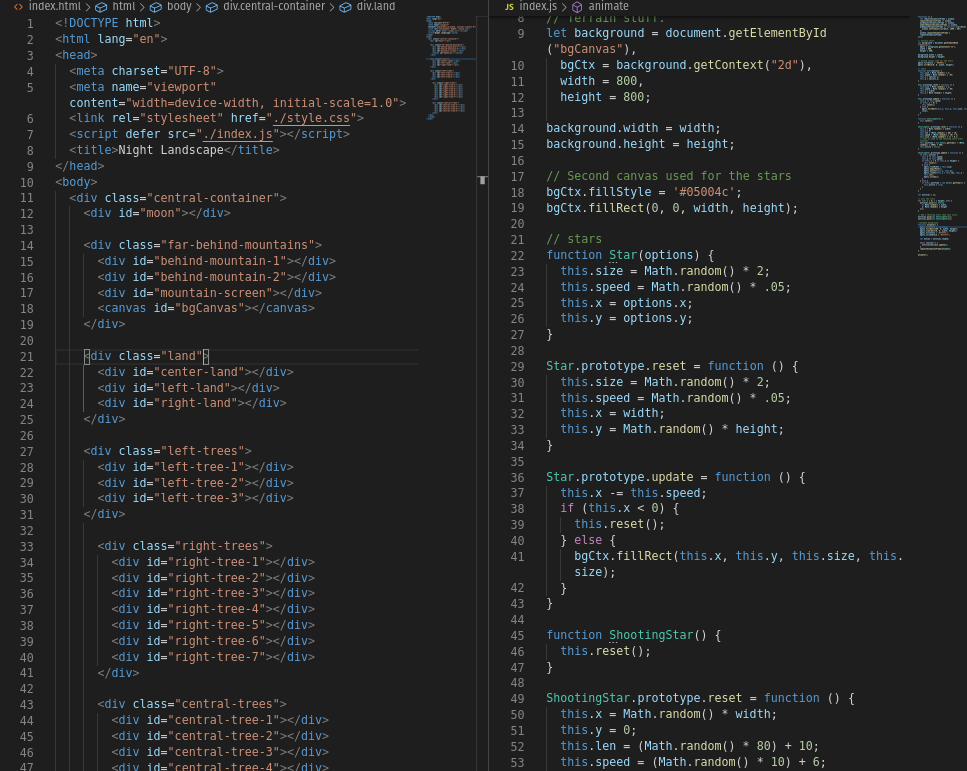This screenshot has width=967, height=771.
Task: Click the behind-mountain-1 div line
Action: coord(216,261)
